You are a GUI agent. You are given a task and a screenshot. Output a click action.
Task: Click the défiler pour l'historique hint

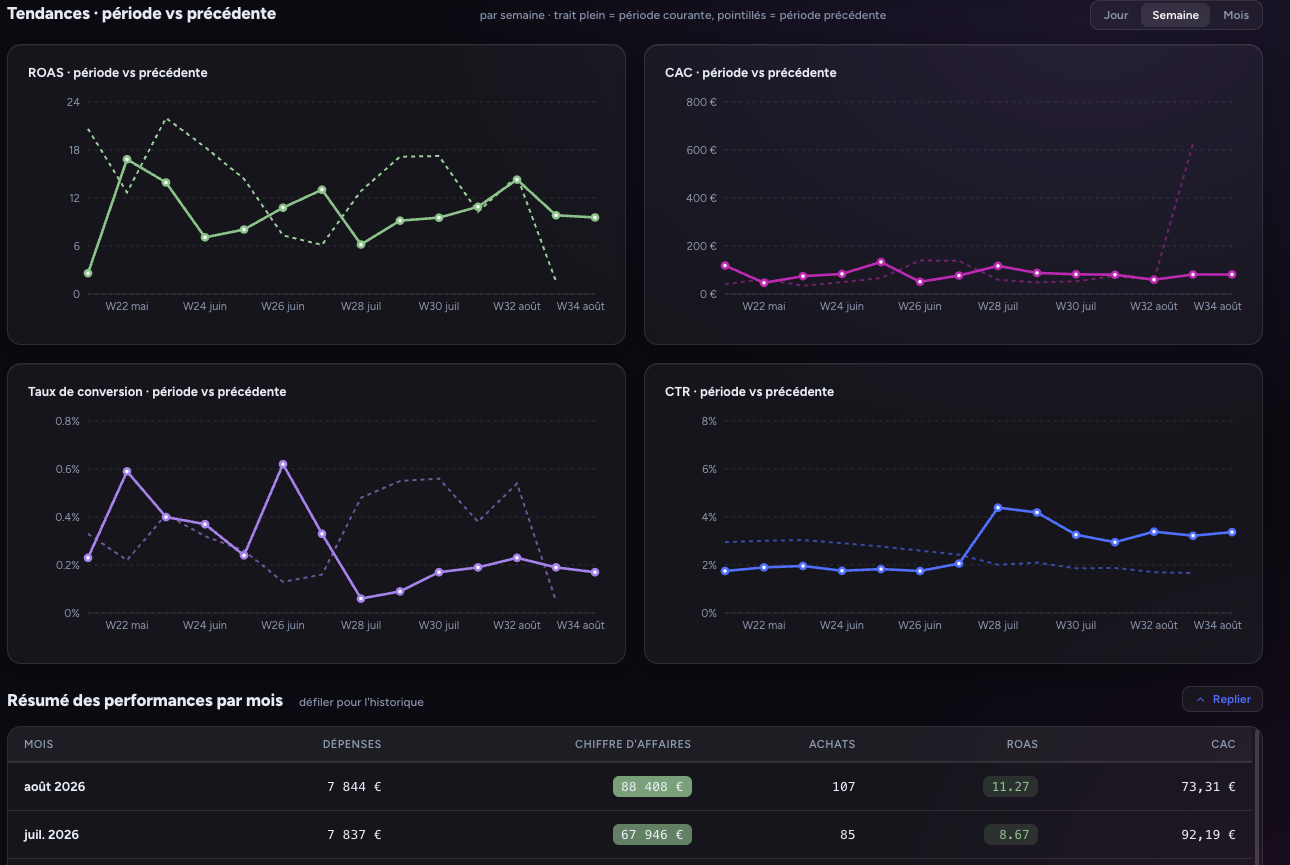tap(361, 702)
